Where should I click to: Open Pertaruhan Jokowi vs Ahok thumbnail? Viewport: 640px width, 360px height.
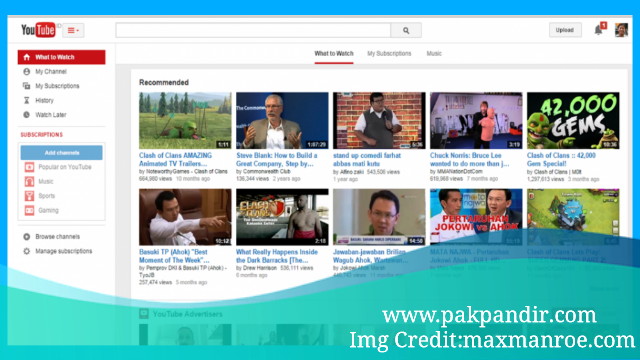click(476, 217)
